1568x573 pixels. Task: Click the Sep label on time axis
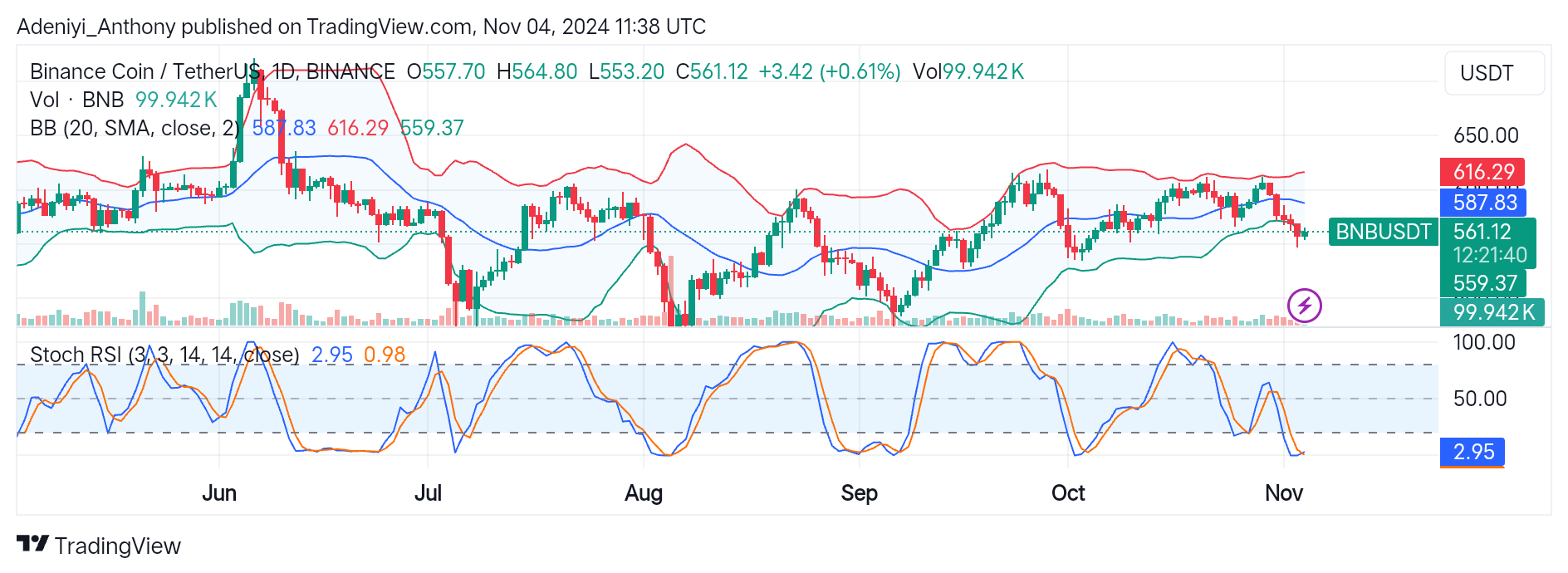point(859,493)
